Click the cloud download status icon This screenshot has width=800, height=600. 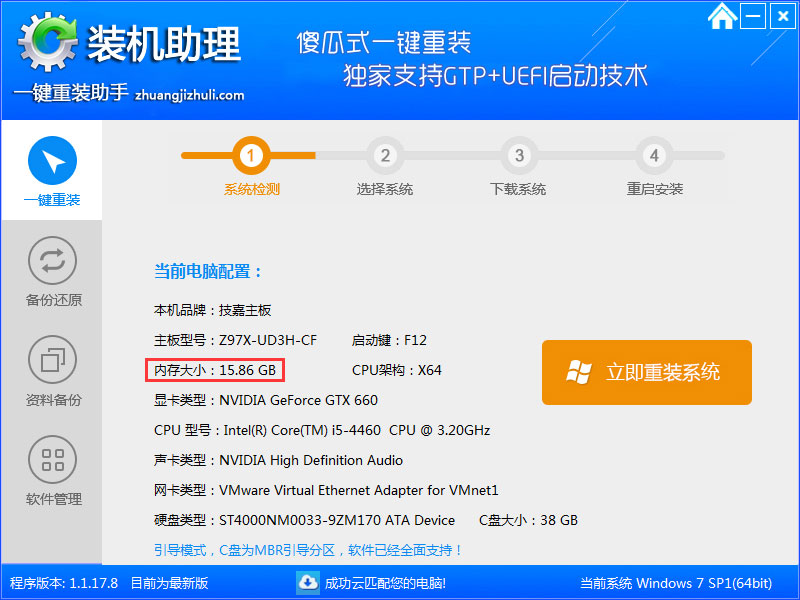click(308, 582)
